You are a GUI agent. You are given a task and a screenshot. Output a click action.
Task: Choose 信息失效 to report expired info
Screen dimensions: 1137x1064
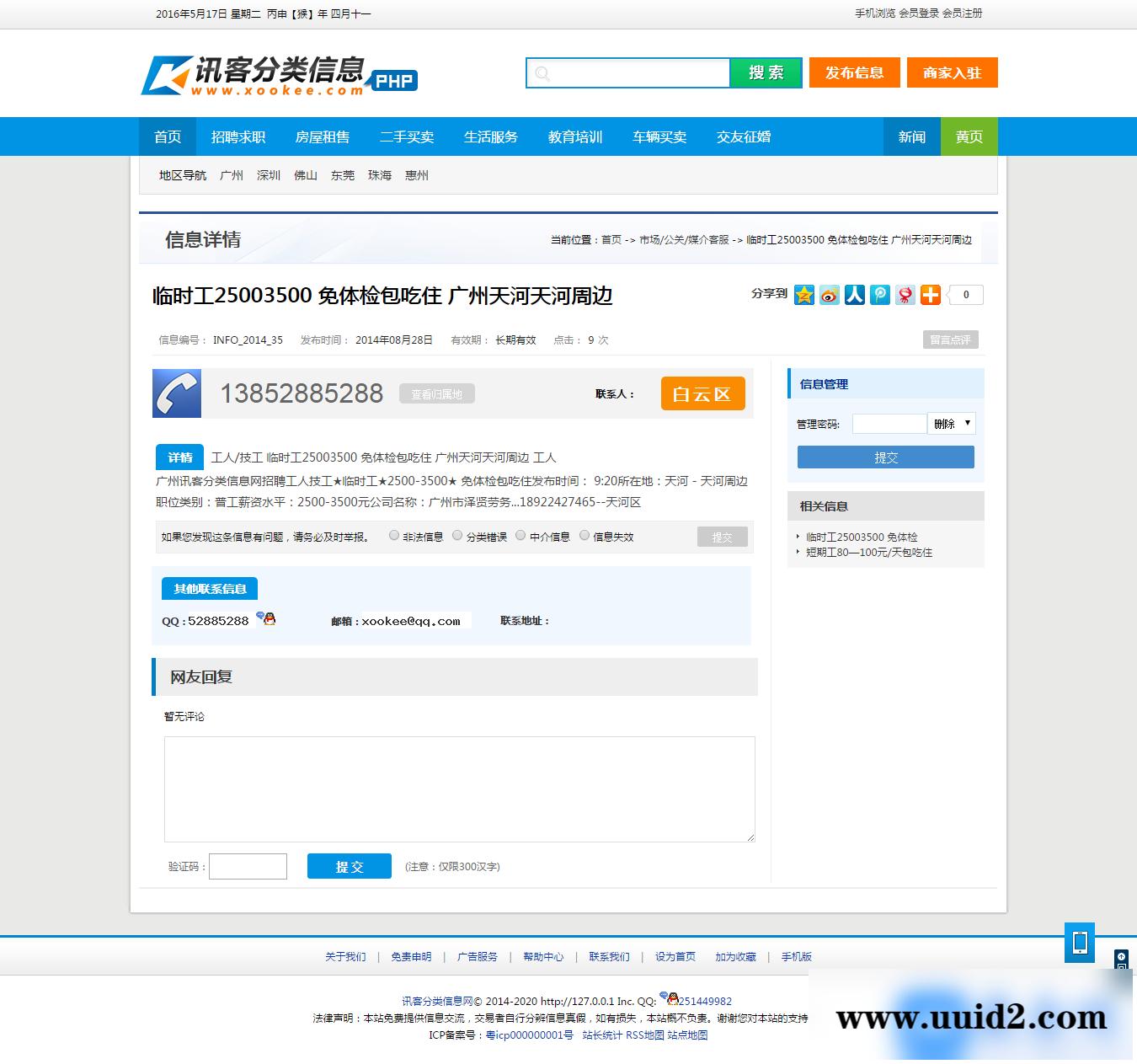(x=585, y=534)
